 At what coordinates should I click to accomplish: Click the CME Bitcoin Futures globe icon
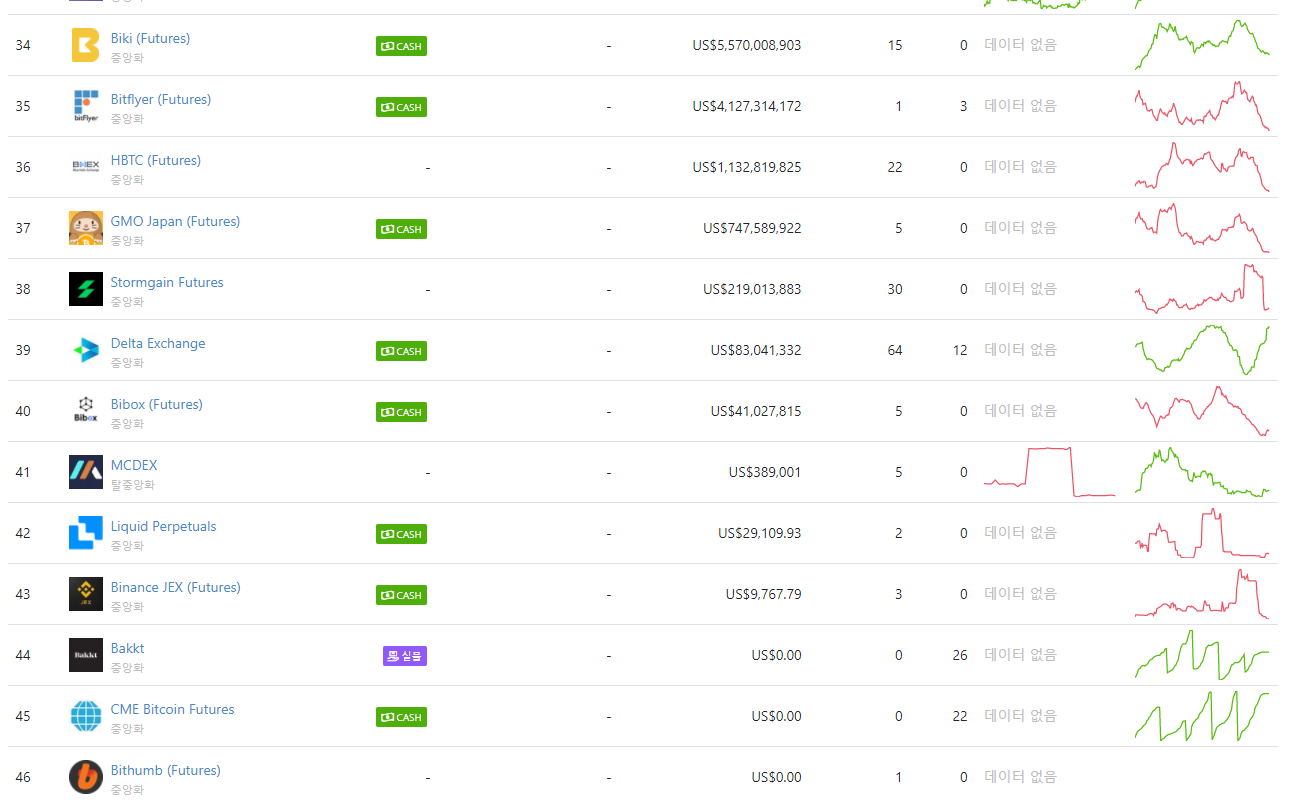86,716
